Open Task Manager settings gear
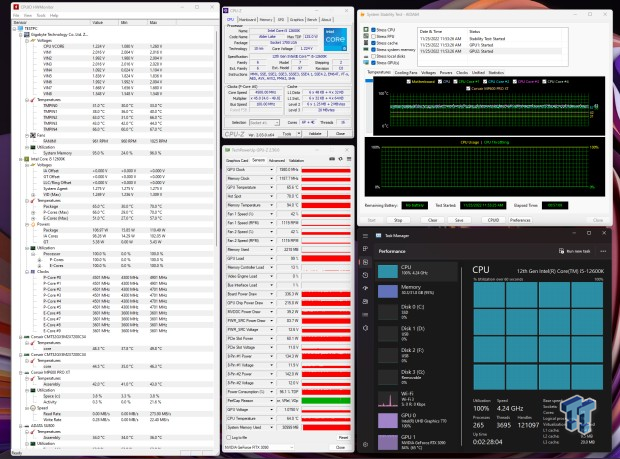The height and width of the screenshot is (459, 620). click(365, 444)
